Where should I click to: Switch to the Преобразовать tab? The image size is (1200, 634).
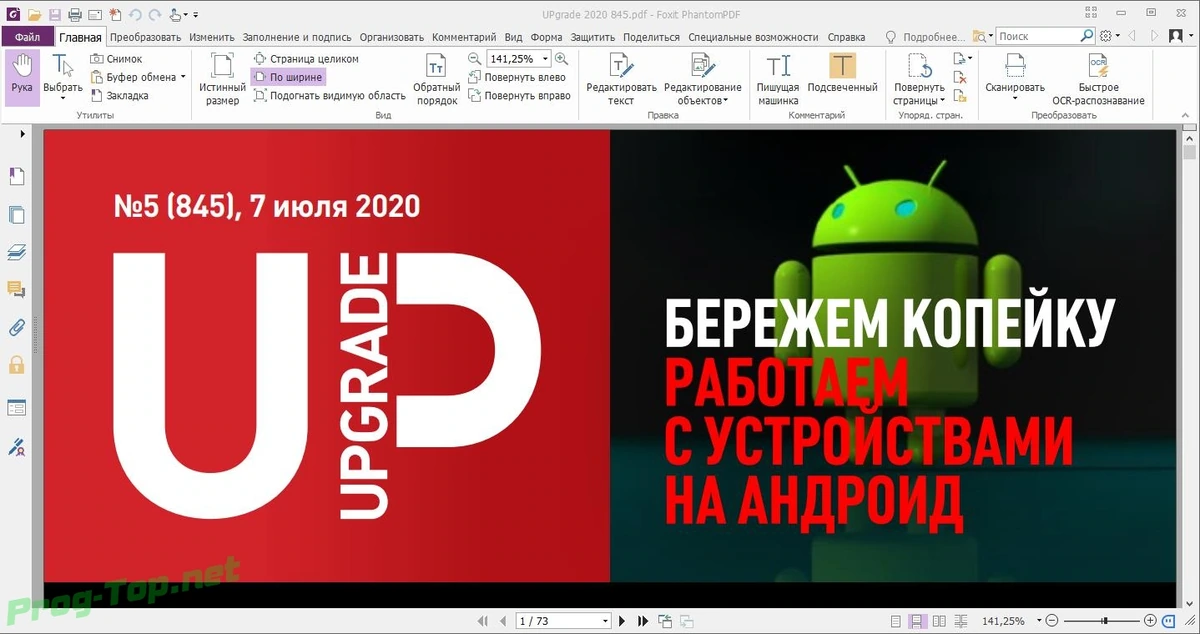[146, 37]
